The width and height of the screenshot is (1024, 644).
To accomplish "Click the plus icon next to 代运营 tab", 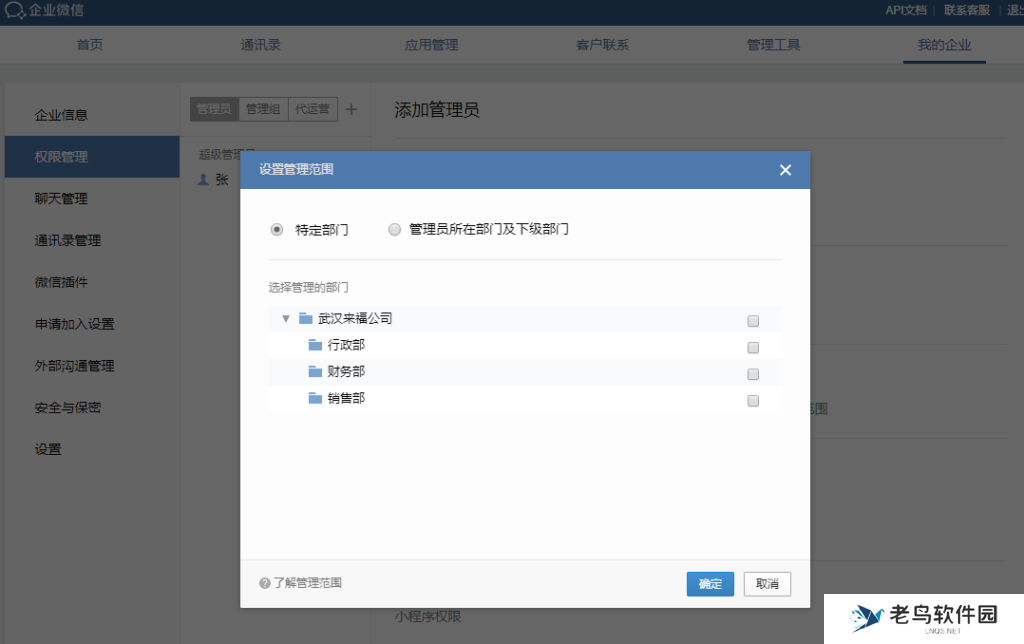I will point(351,109).
